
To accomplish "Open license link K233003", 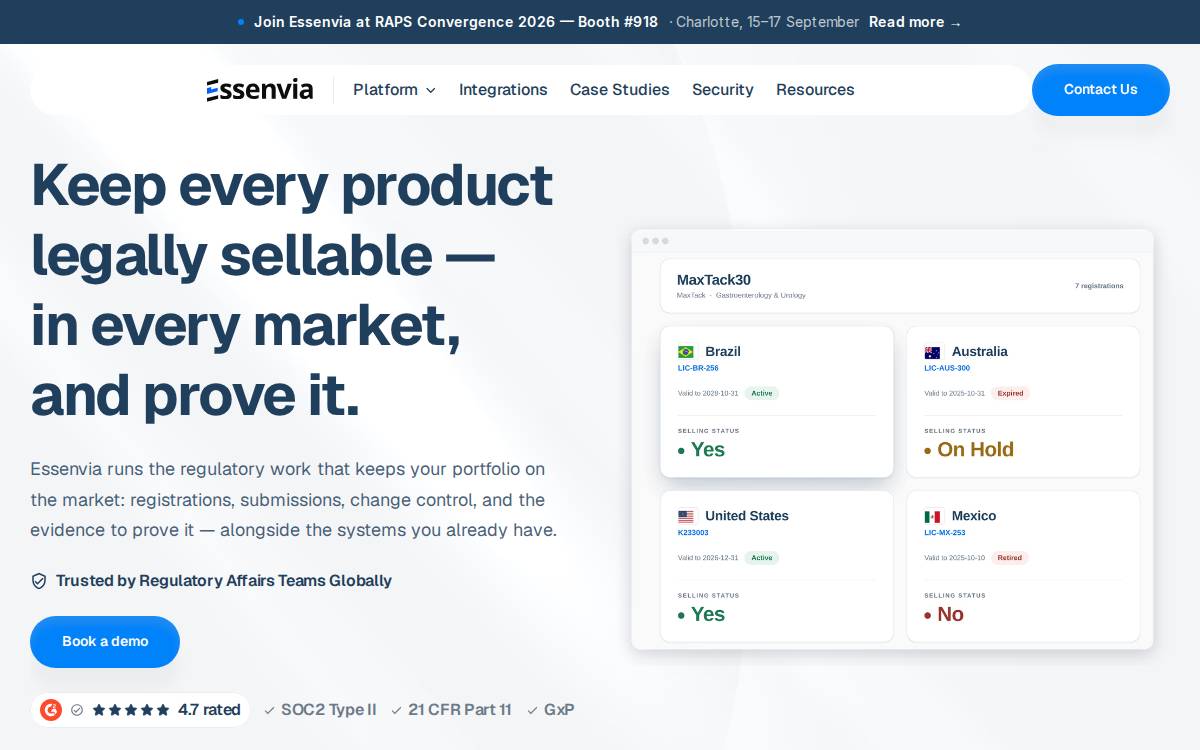I will [693, 533].
